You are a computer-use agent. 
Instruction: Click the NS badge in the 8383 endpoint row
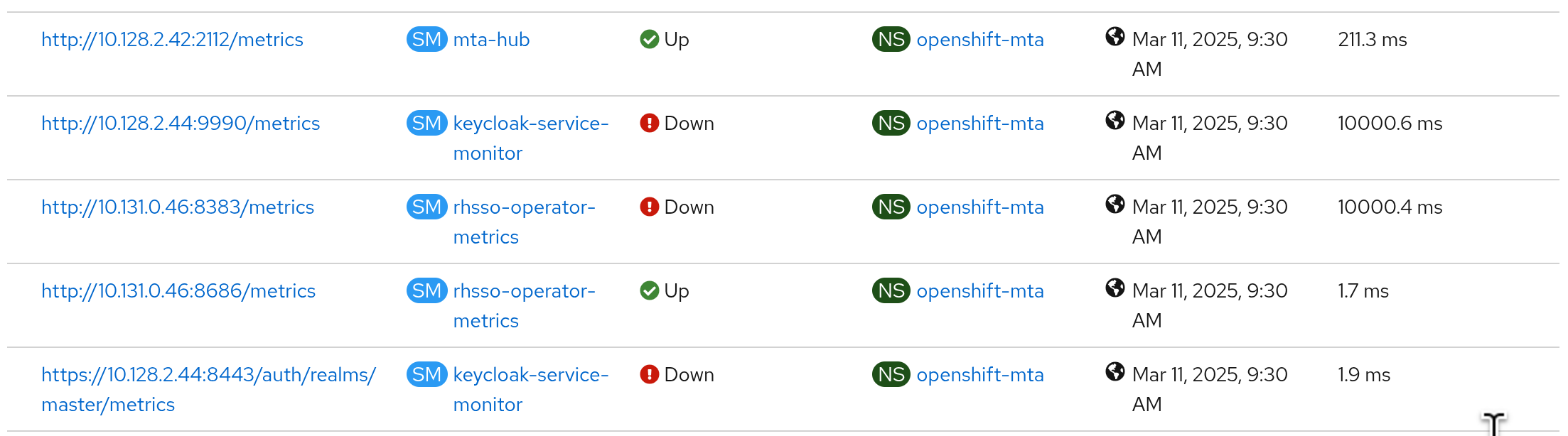point(891,207)
